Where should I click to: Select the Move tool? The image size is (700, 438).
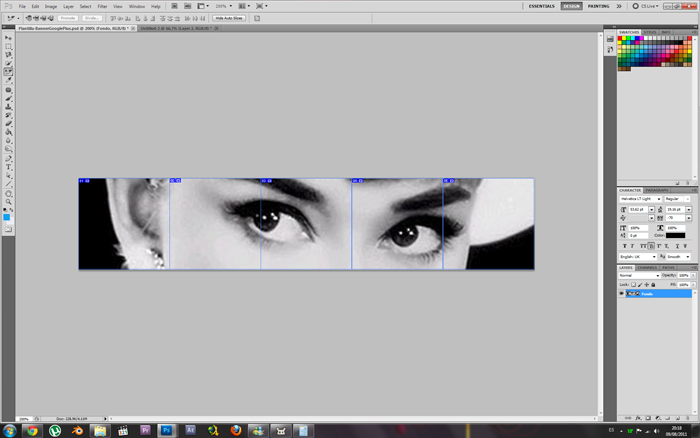[x=8, y=38]
